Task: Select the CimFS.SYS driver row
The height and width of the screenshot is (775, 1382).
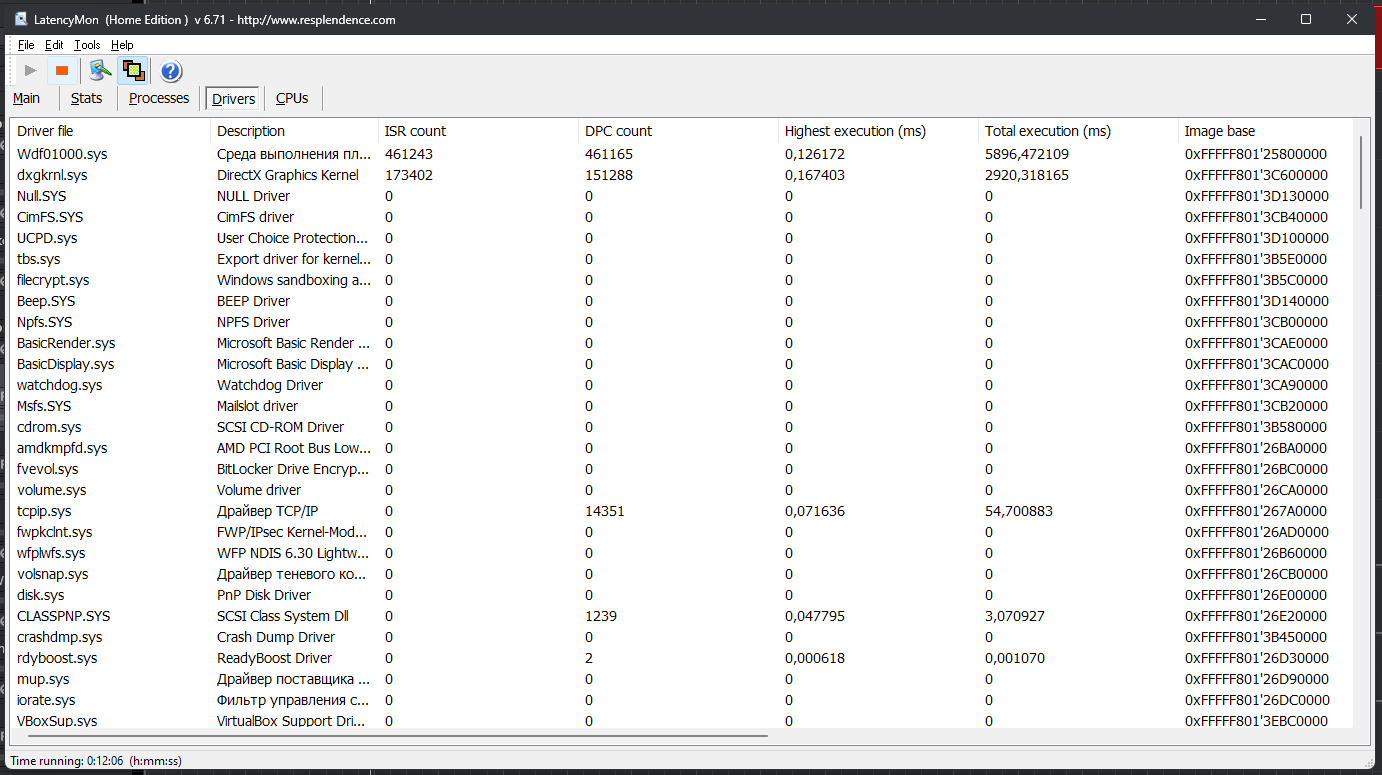Action: [x=681, y=217]
